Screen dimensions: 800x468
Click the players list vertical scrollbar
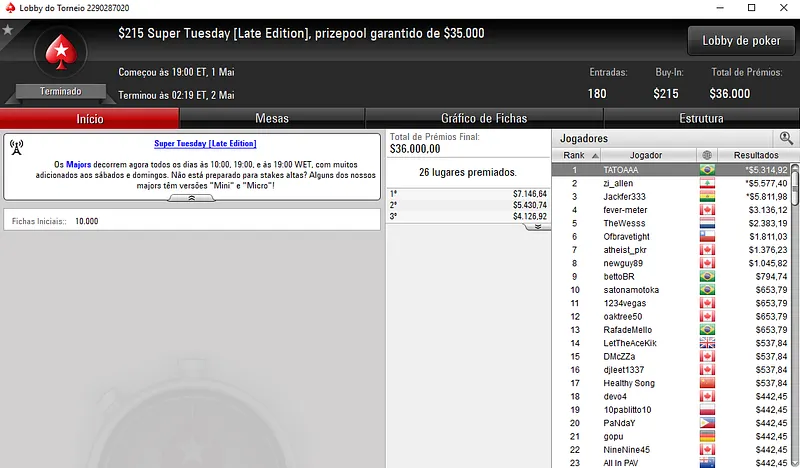point(794,315)
